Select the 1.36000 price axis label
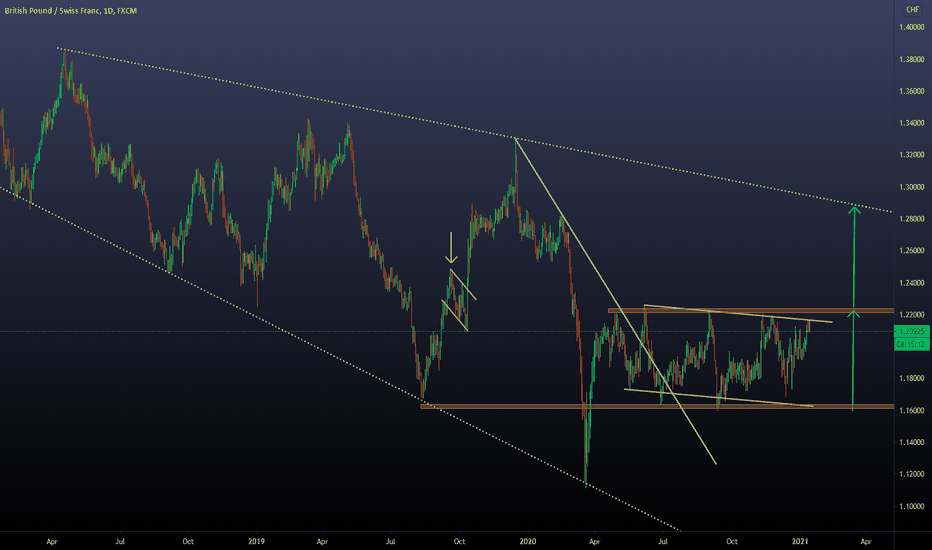The height and width of the screenshot is (550, 932). 912,92
